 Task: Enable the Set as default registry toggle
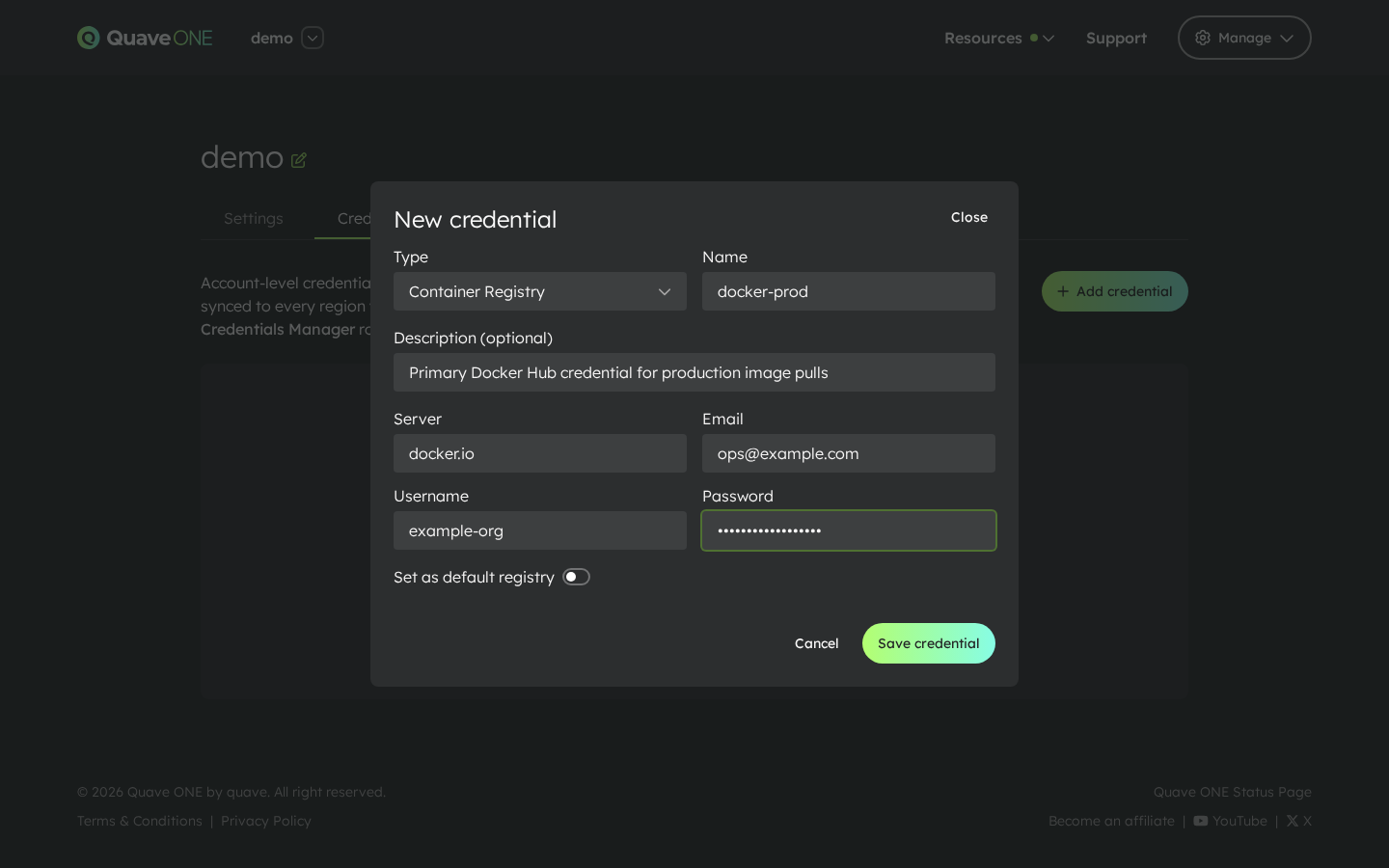pyautogui.click(x=576, y=577)
